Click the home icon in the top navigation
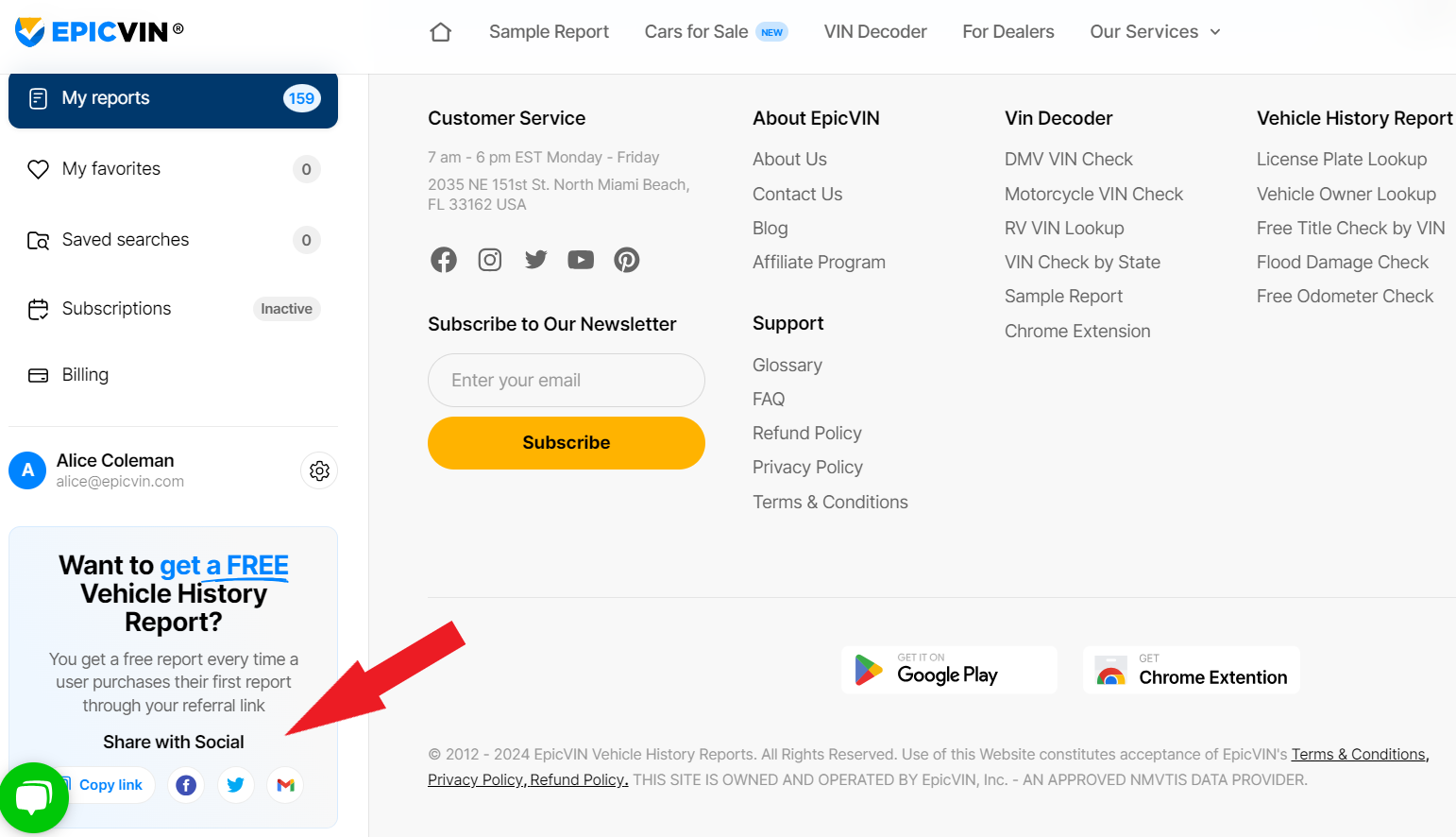Viewport: 1456px width, 837px height. click(x=440, y=32)
